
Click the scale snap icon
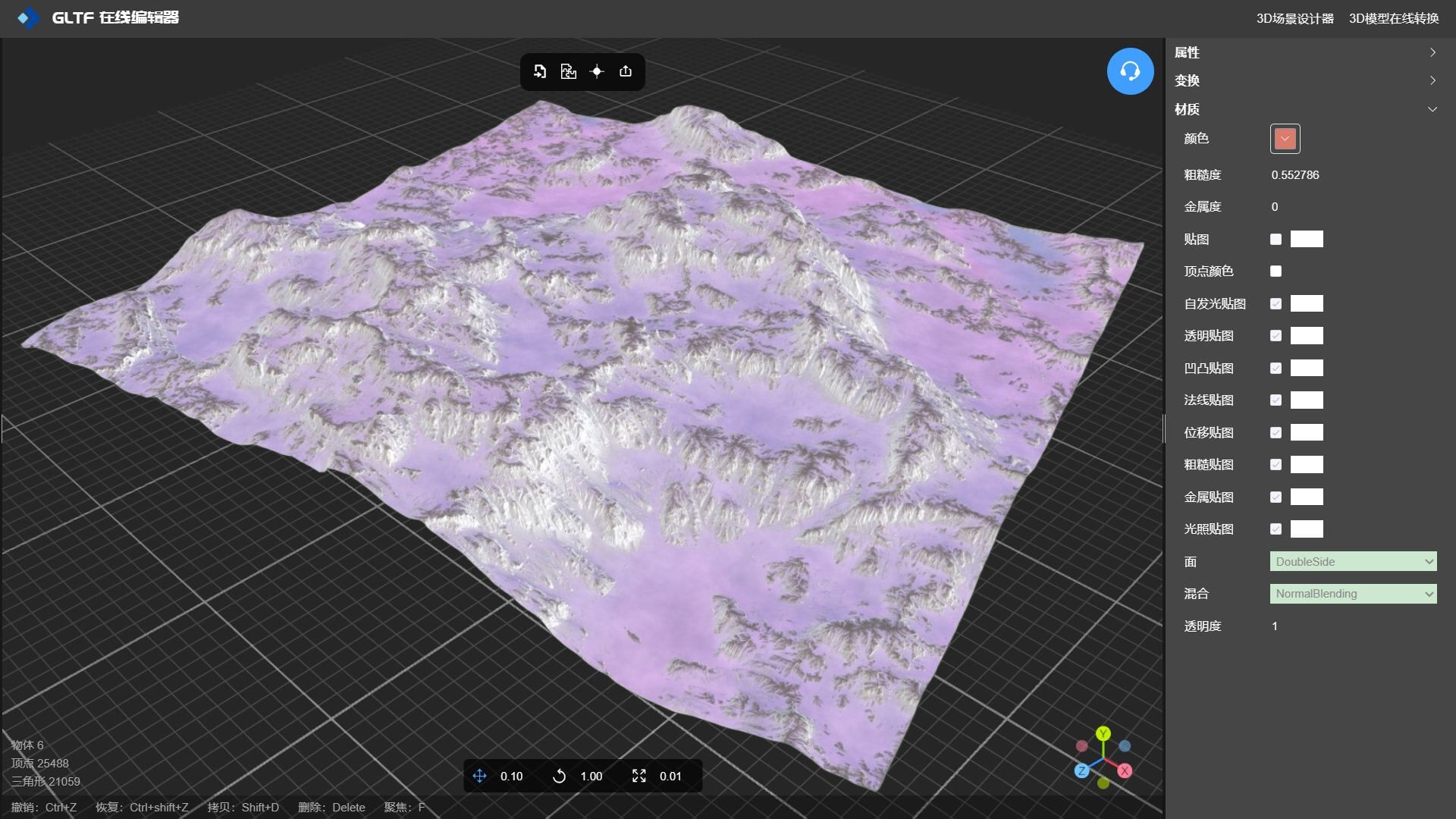coord(639,776)
